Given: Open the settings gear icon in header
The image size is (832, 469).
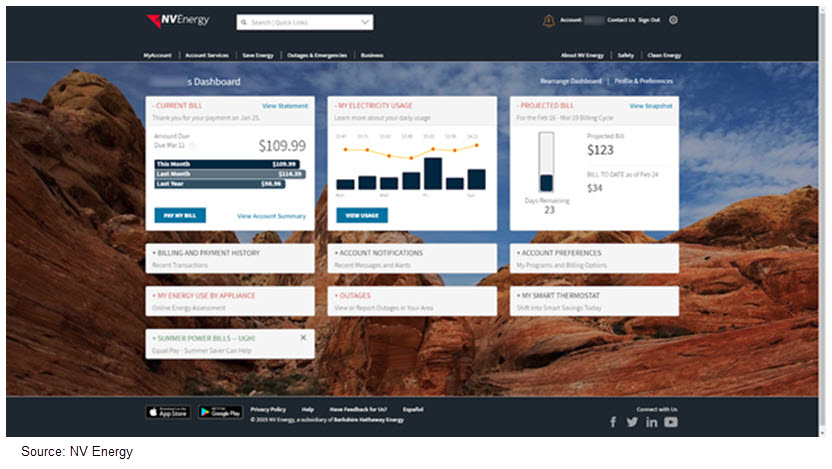Looking at the screenshot, I should 673,20.
